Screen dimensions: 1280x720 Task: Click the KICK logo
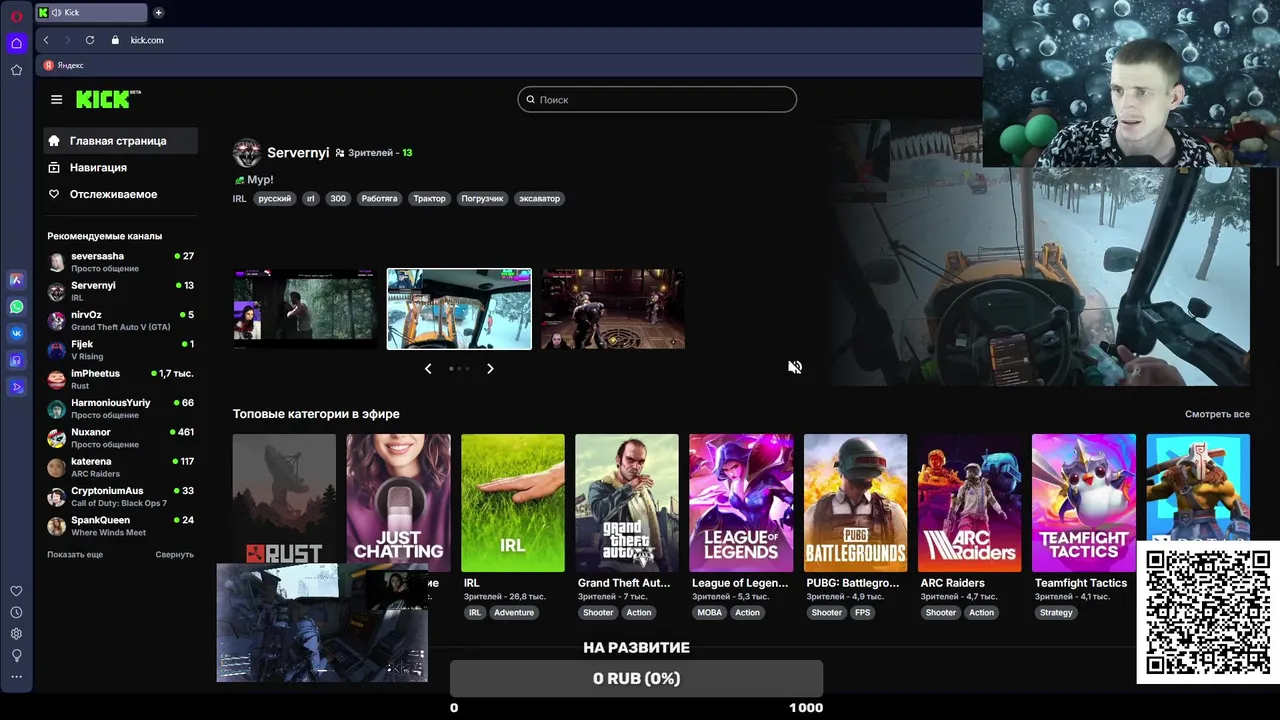coord(109,99)
